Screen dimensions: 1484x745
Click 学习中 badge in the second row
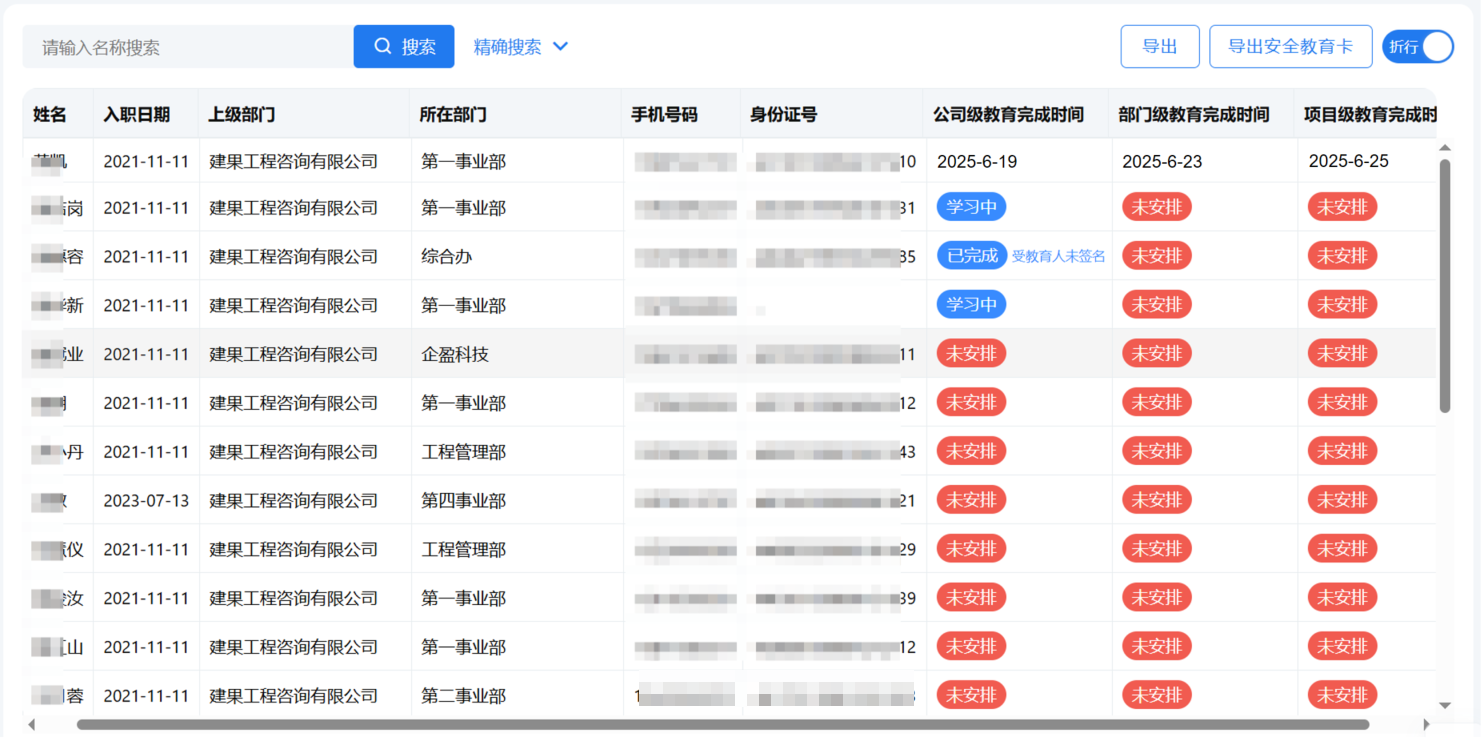(x=971, y=207)
